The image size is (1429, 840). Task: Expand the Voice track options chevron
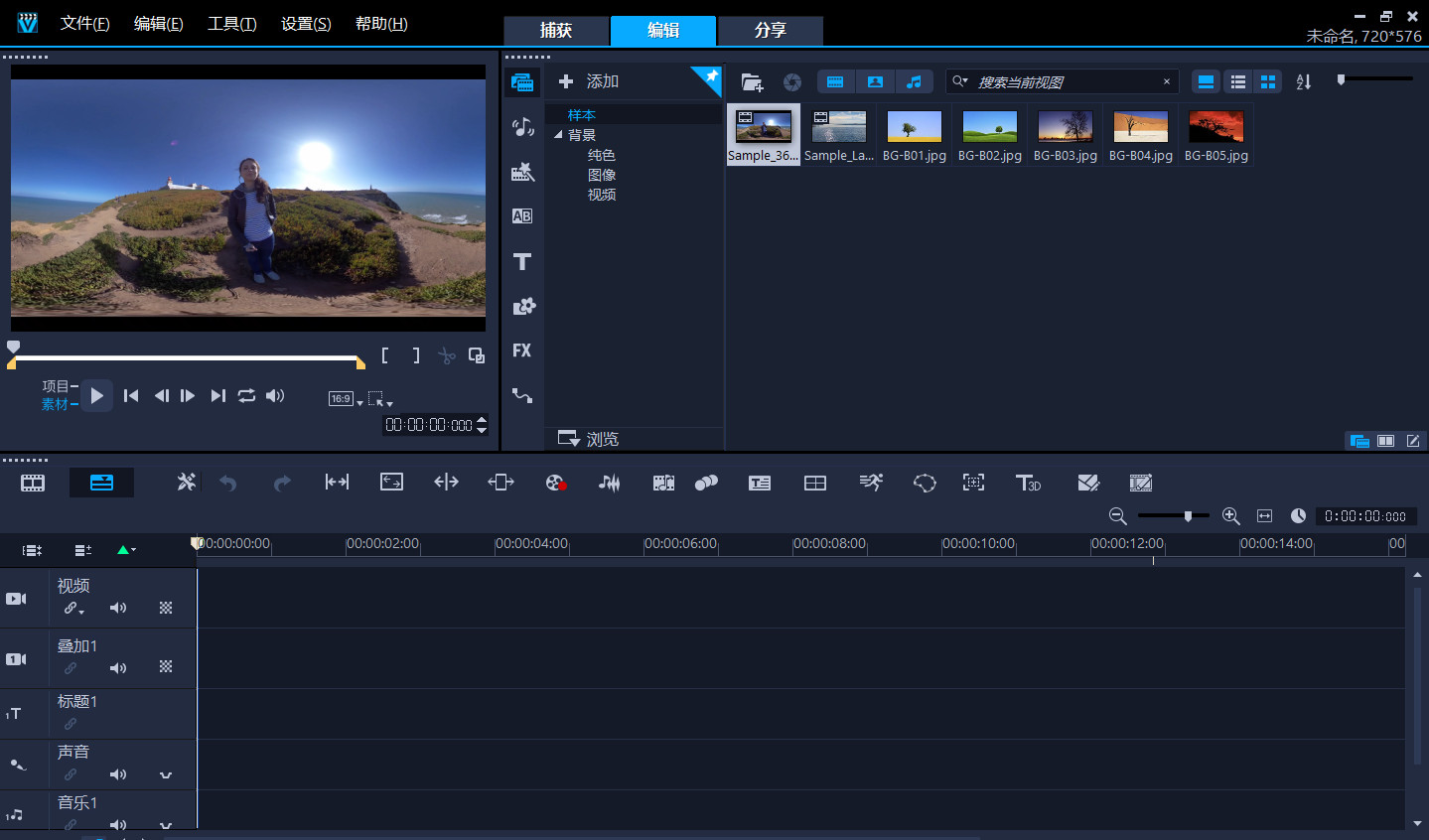[166, 774]
